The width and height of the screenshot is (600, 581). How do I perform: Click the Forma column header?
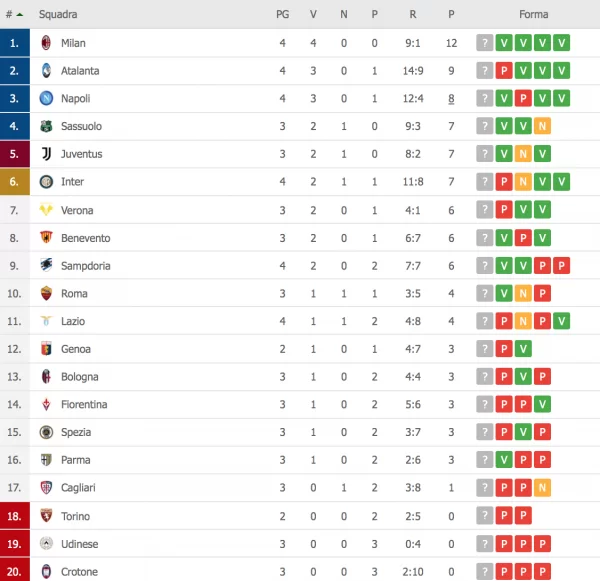tap(533, 15)
